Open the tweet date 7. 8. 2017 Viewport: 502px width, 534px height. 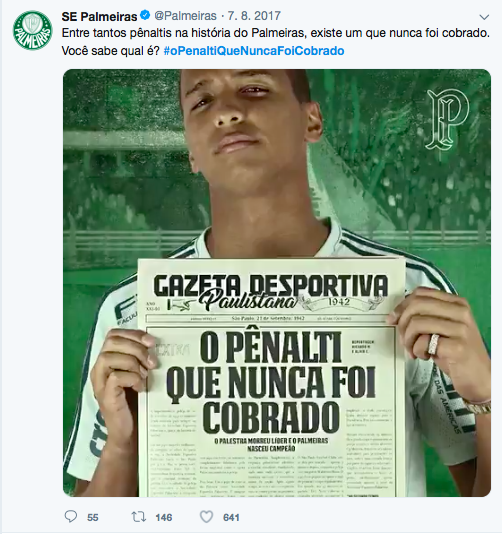254,16
